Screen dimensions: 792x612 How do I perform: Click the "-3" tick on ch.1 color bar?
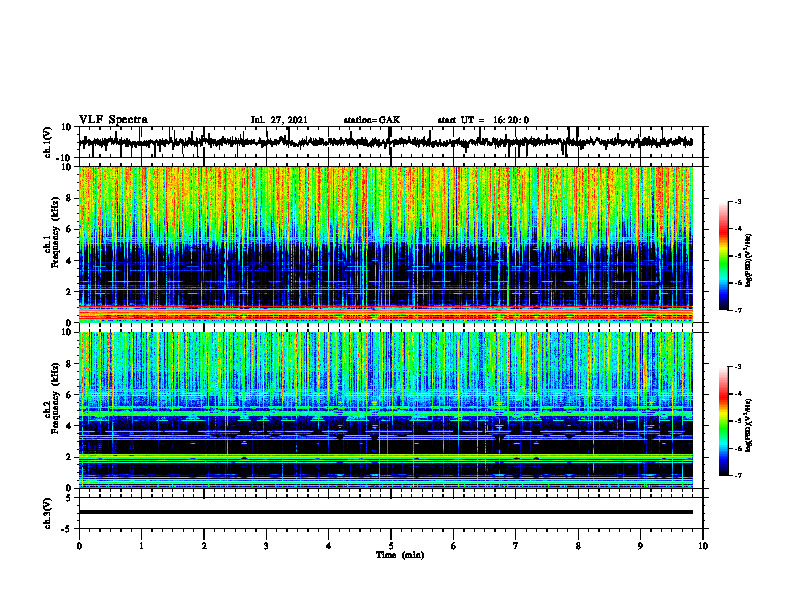737,202
